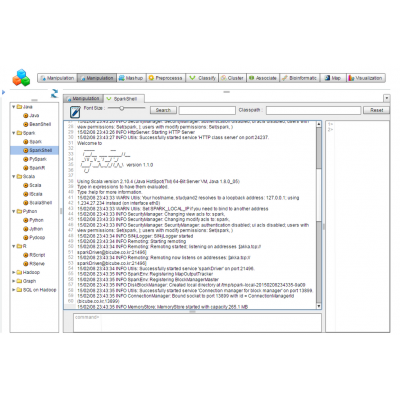Viewport: 400px width, 400px height.
Task: Focus the Classpath input field
Action: point(313,110)
